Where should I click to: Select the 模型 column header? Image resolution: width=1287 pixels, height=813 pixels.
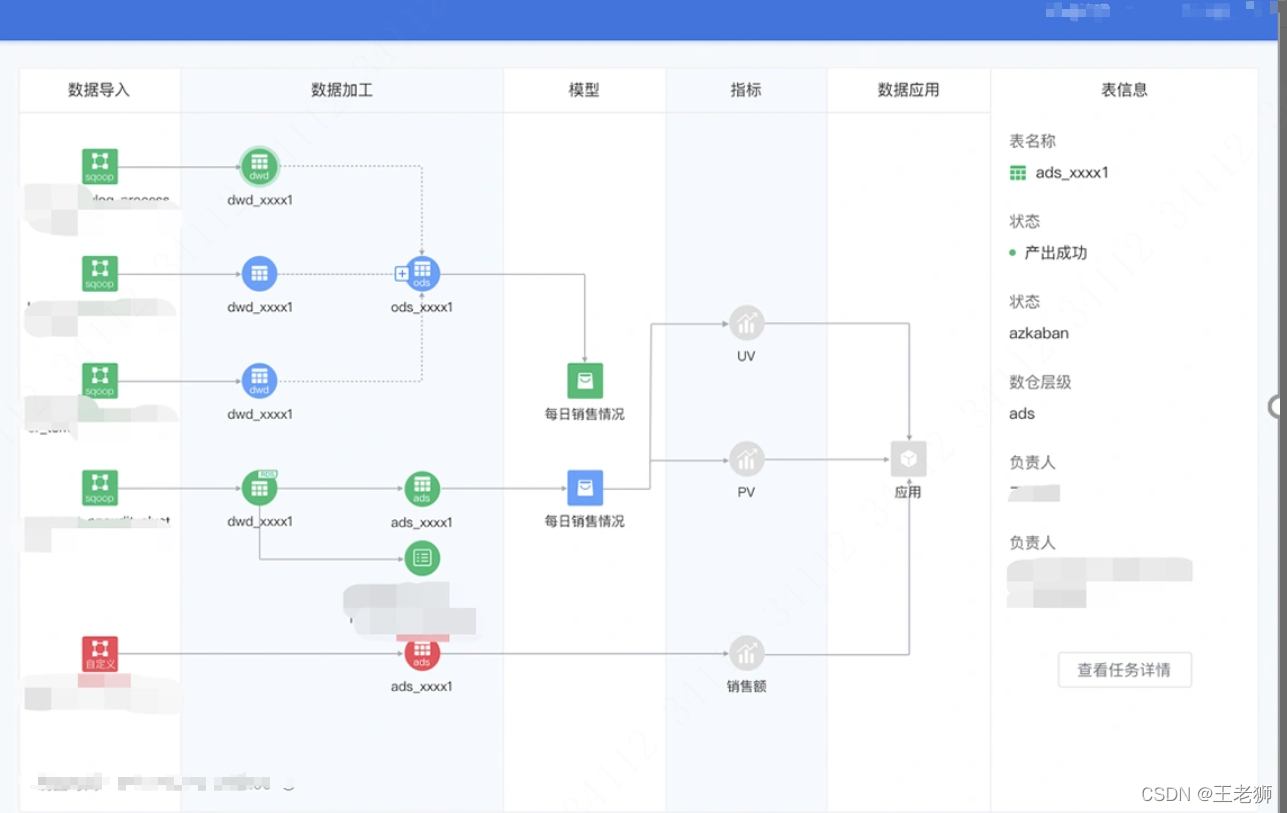584,90
